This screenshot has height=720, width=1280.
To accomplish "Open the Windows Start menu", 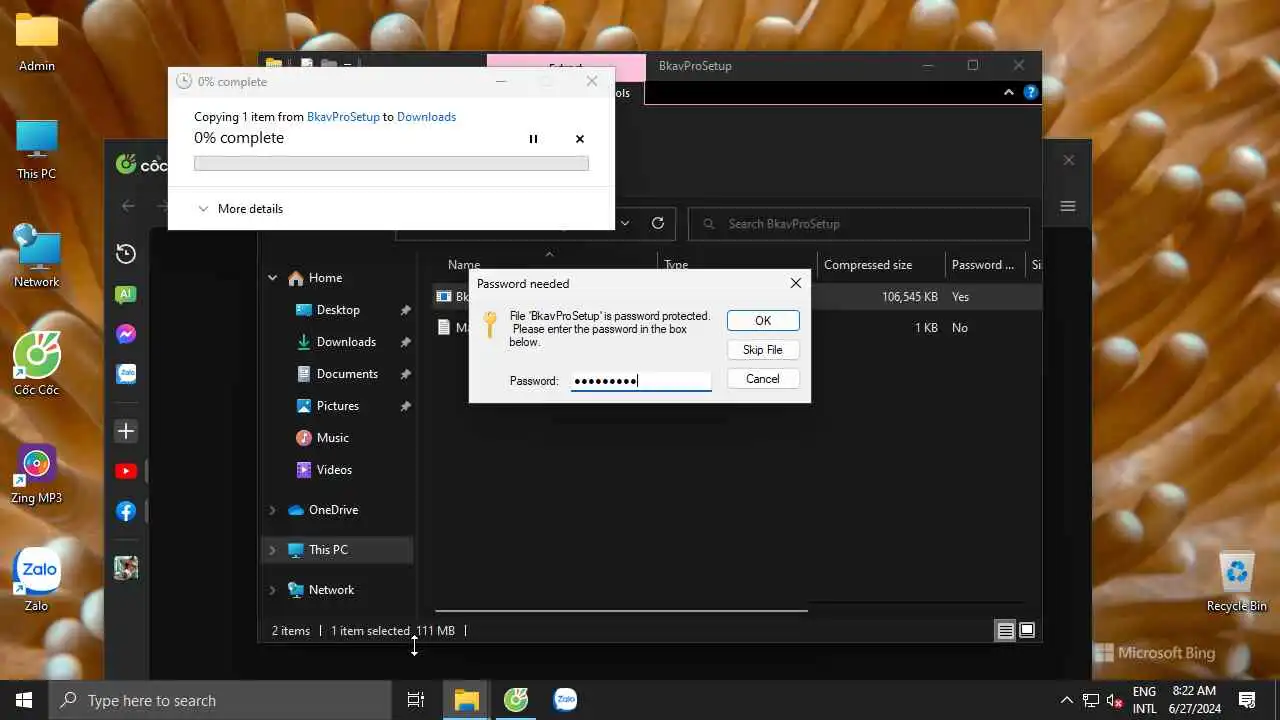I will [x=24, y=700].
